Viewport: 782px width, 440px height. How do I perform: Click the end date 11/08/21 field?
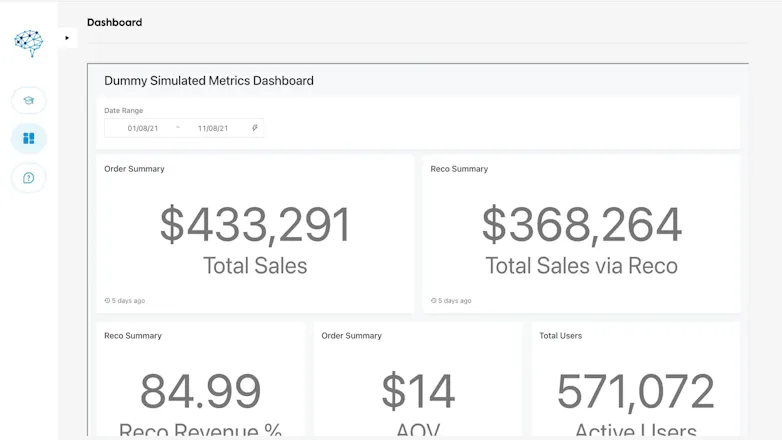click(213, 128)
